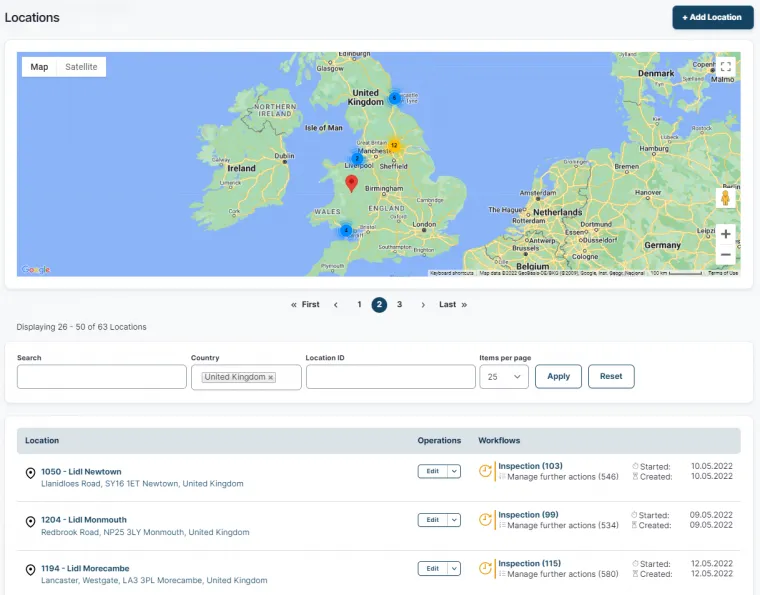760x595 pixels.
Task: Click Edit button for Lidl Morecambe
Action: tap(433, 568)
